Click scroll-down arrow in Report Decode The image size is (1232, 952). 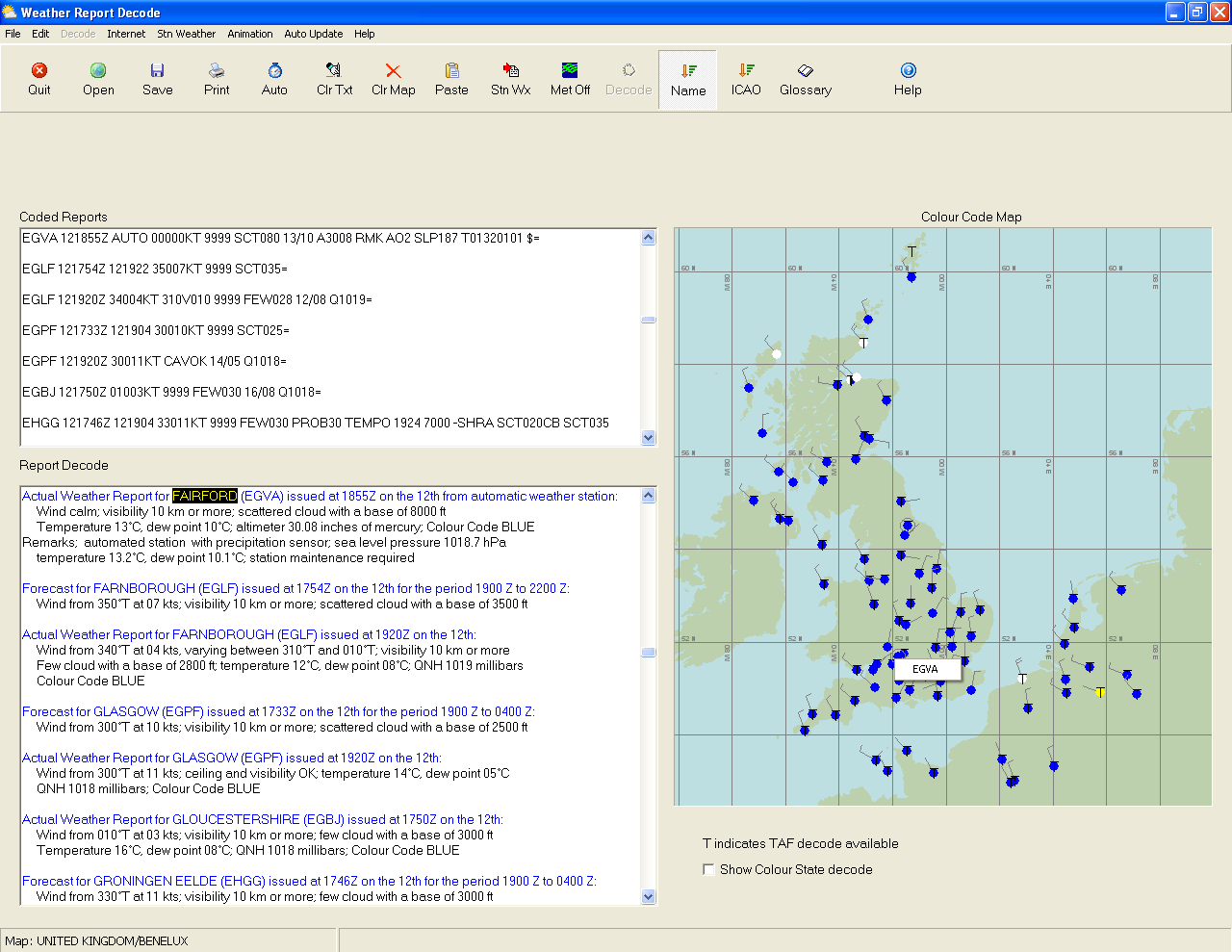coord(648,896)
